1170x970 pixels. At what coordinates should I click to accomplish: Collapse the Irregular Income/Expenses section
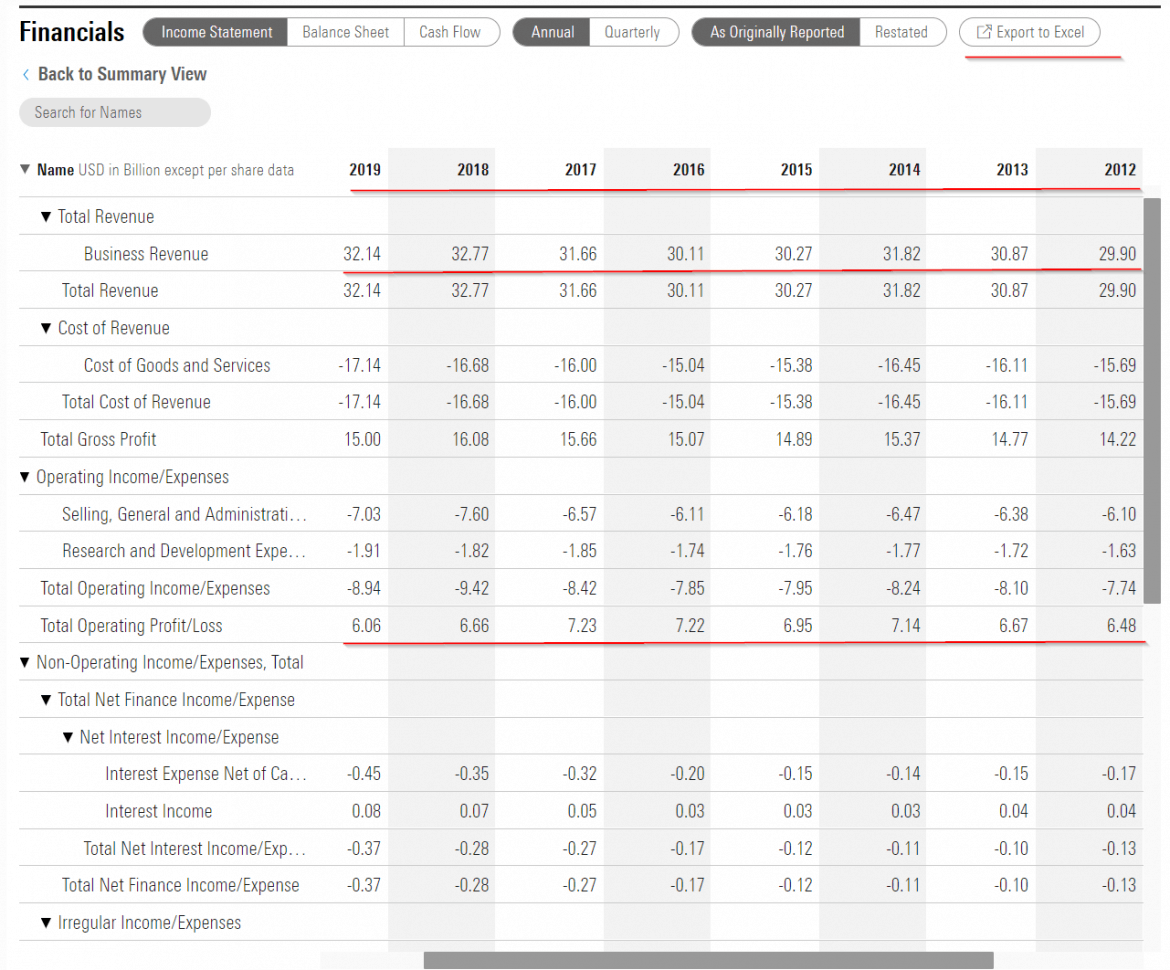pos(47,922)
